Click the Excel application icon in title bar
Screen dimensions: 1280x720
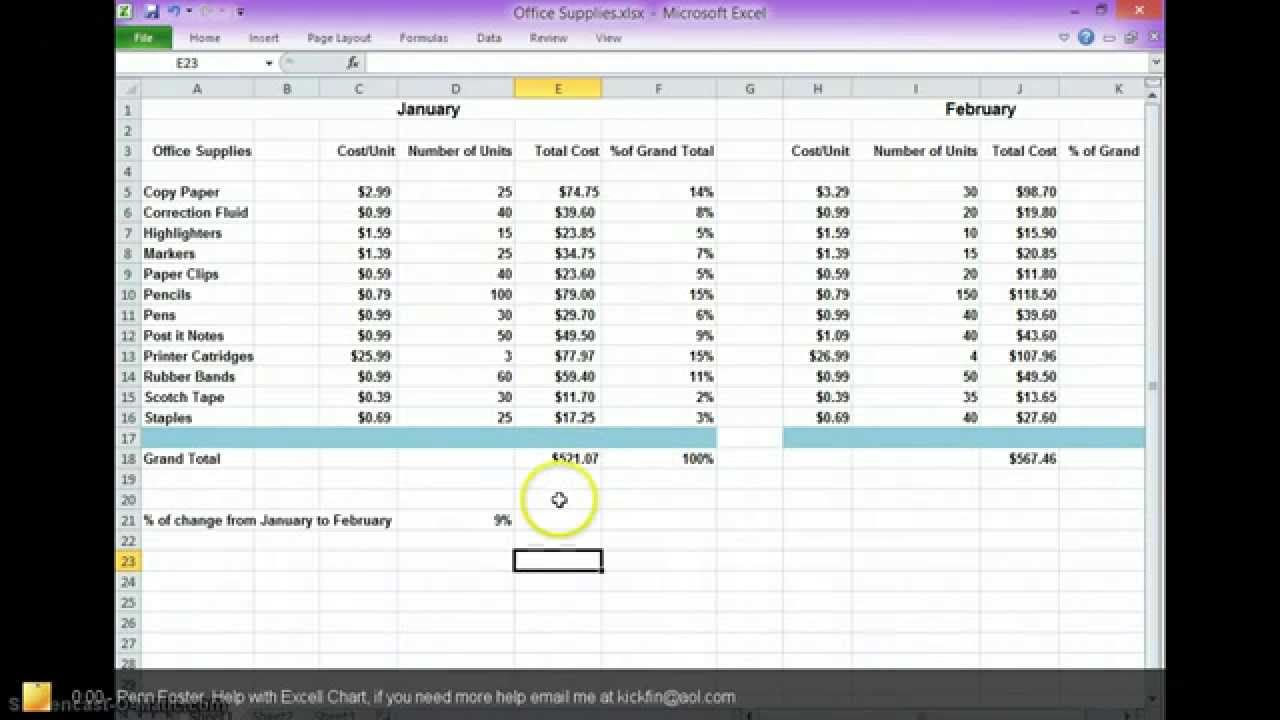(x=127, y=12)
